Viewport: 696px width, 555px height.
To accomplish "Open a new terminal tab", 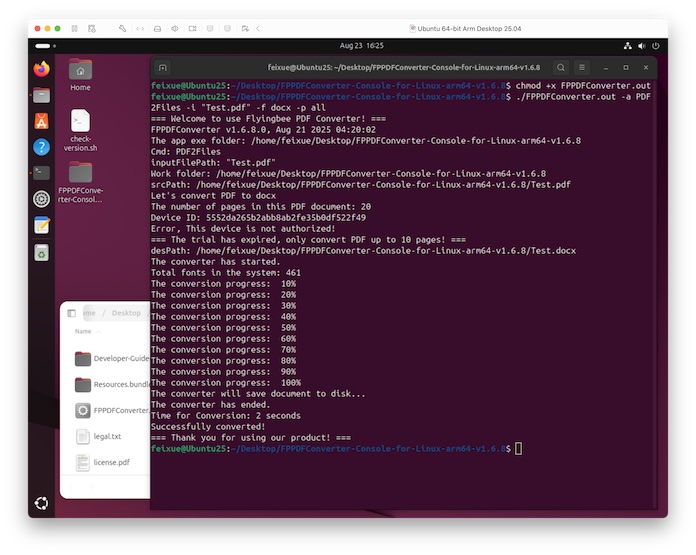I will (x=163, y=67).
